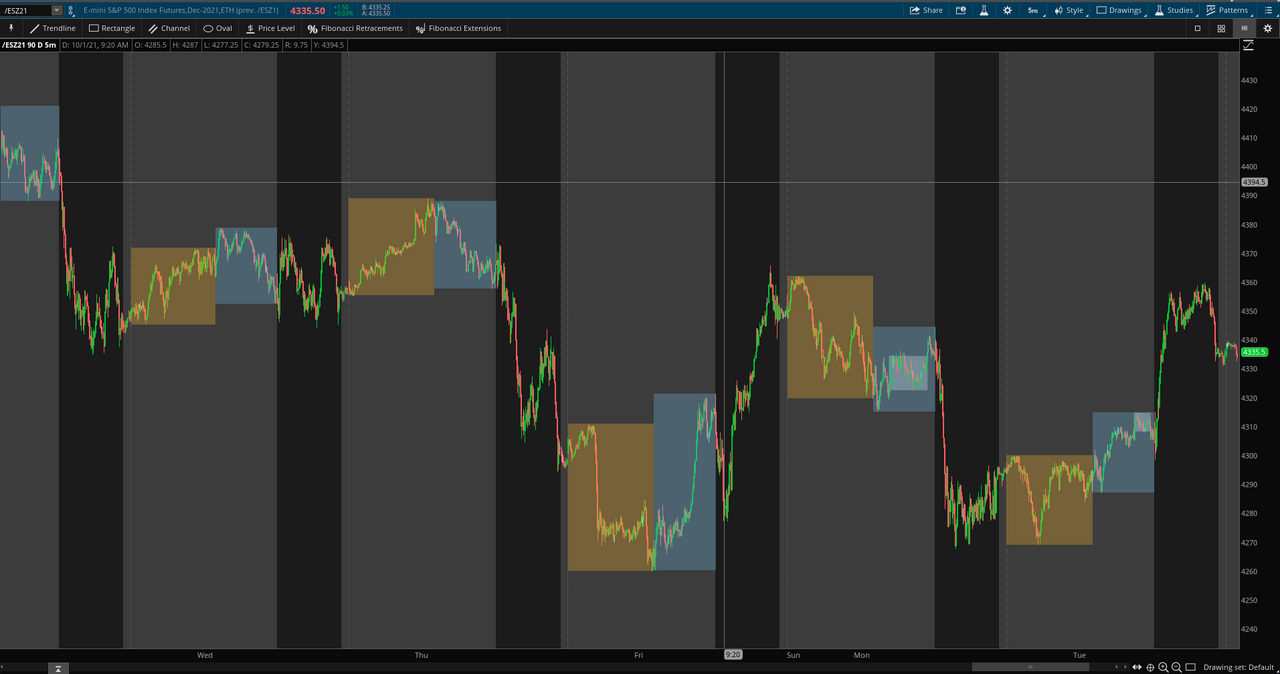This screenshot has height=674, width=1280.
Task: Select Fibonacci Retracements tool
Action: coord(355,28)
